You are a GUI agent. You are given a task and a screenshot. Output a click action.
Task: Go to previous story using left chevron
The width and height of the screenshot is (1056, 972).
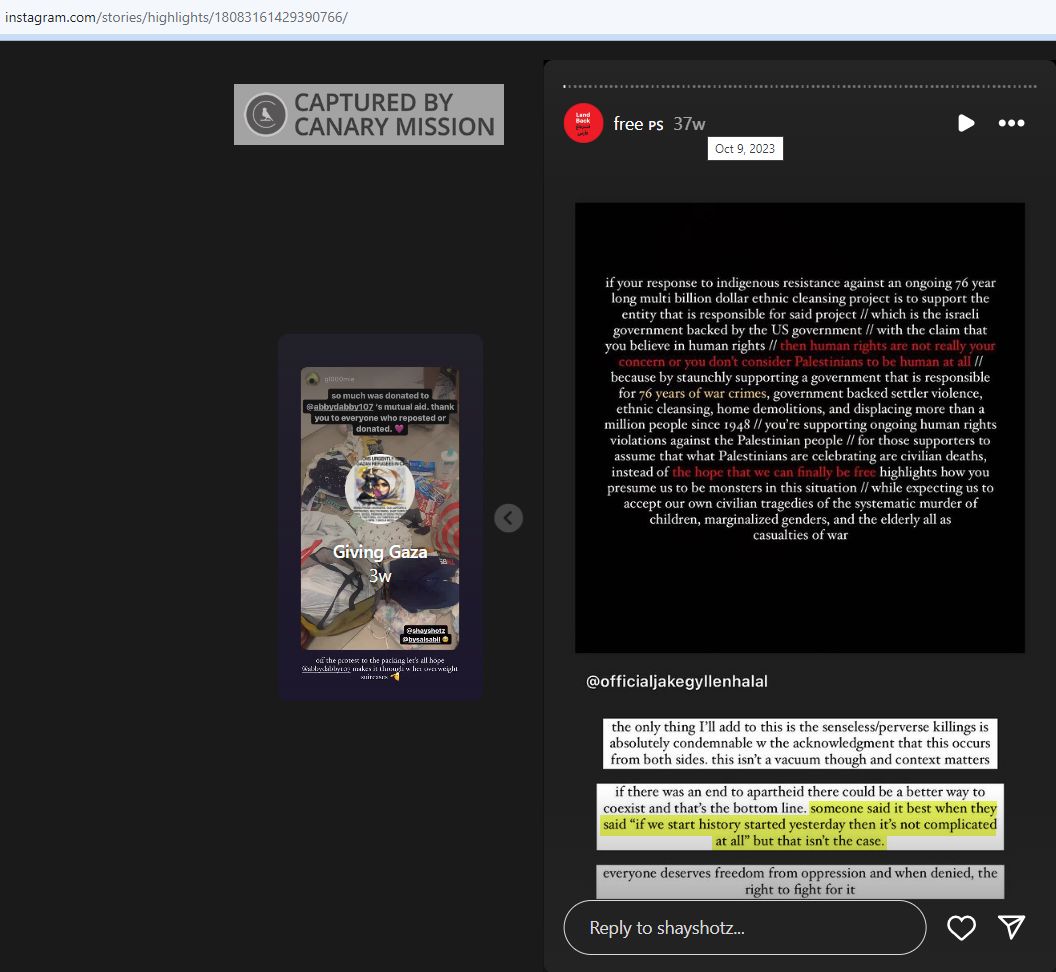click(x=508, y=517)
